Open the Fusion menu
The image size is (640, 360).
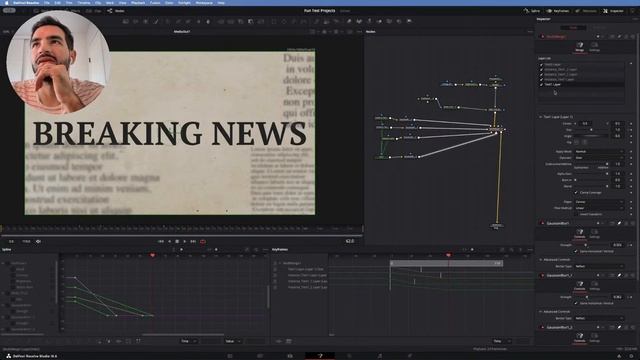pos(155,2)
